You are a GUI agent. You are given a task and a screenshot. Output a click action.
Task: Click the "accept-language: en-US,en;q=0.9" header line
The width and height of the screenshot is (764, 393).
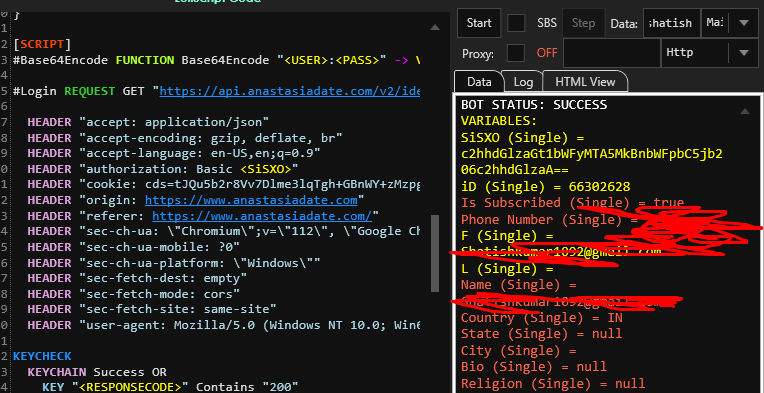coord(174,153)
